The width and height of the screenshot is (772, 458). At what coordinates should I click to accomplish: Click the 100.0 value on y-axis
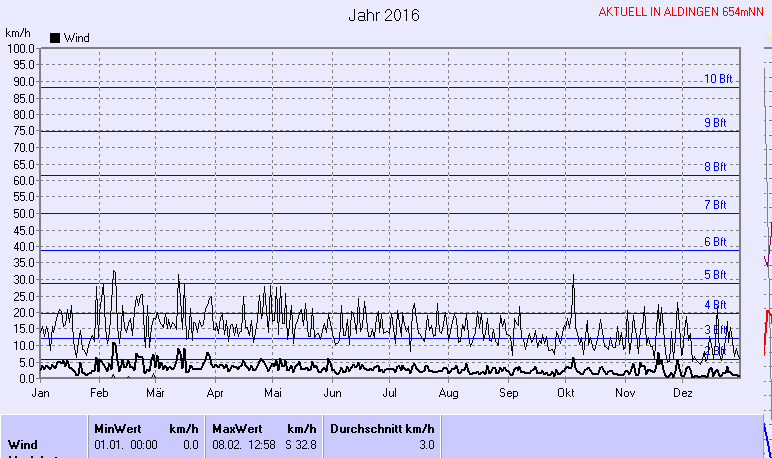(20, 48)
